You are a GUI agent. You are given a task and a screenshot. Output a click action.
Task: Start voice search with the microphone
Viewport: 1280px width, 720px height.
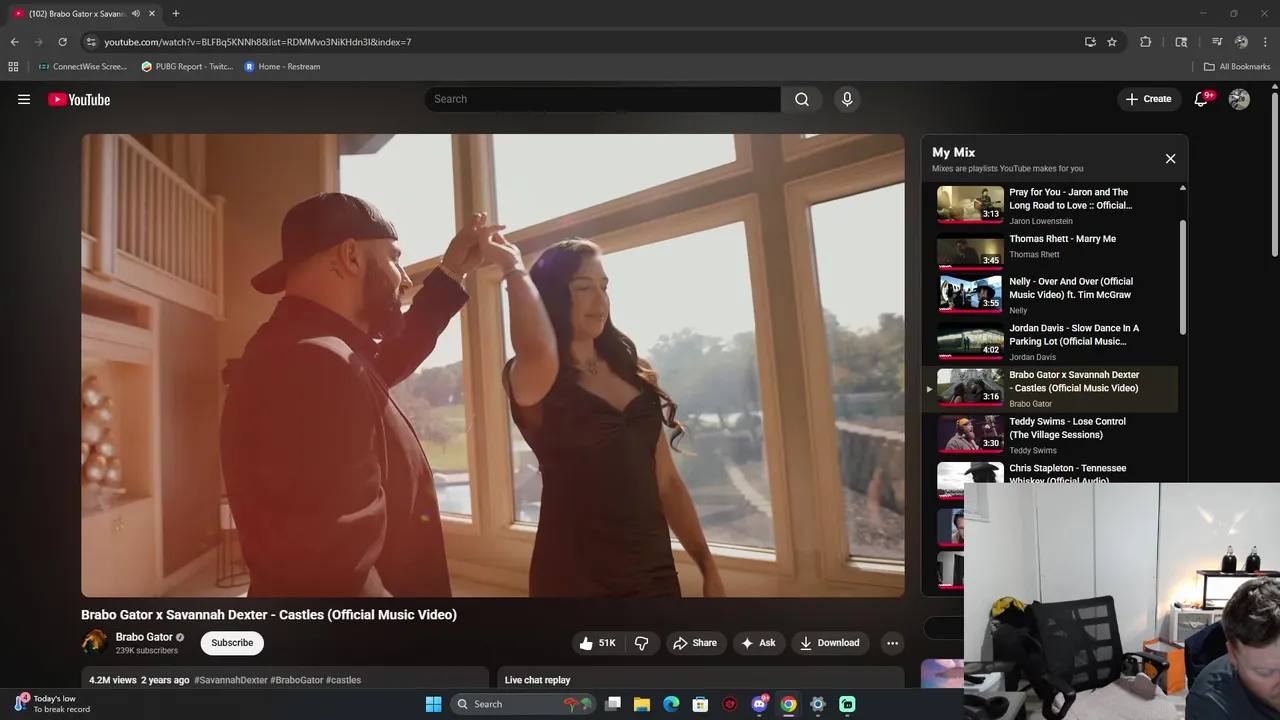[847, 99]
